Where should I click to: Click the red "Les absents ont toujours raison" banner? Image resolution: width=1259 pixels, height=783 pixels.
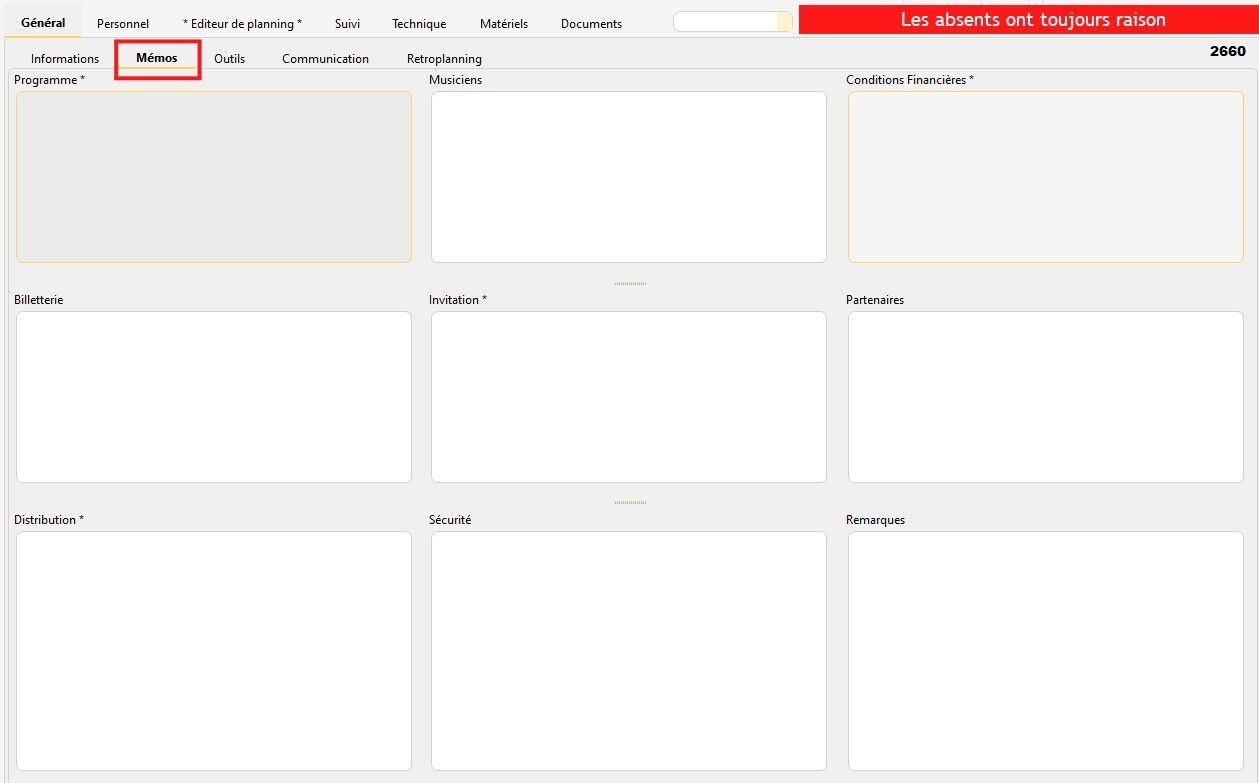click(x=1032, y=20)
